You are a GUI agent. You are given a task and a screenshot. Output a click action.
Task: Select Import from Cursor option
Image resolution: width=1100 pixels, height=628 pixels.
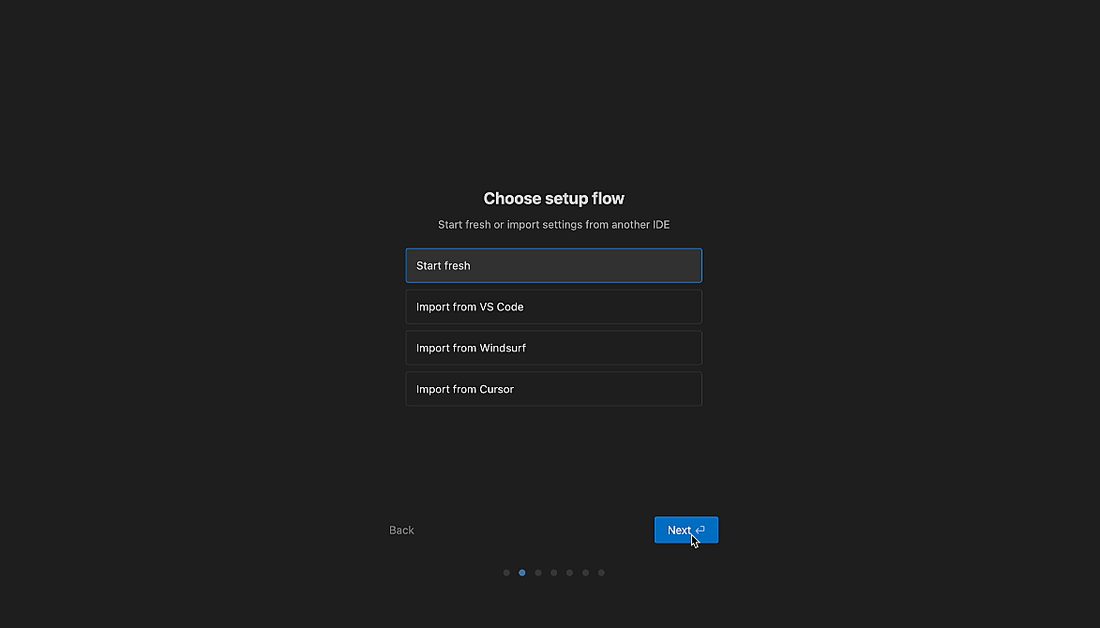pyautogui.click(x=554, y=389)
